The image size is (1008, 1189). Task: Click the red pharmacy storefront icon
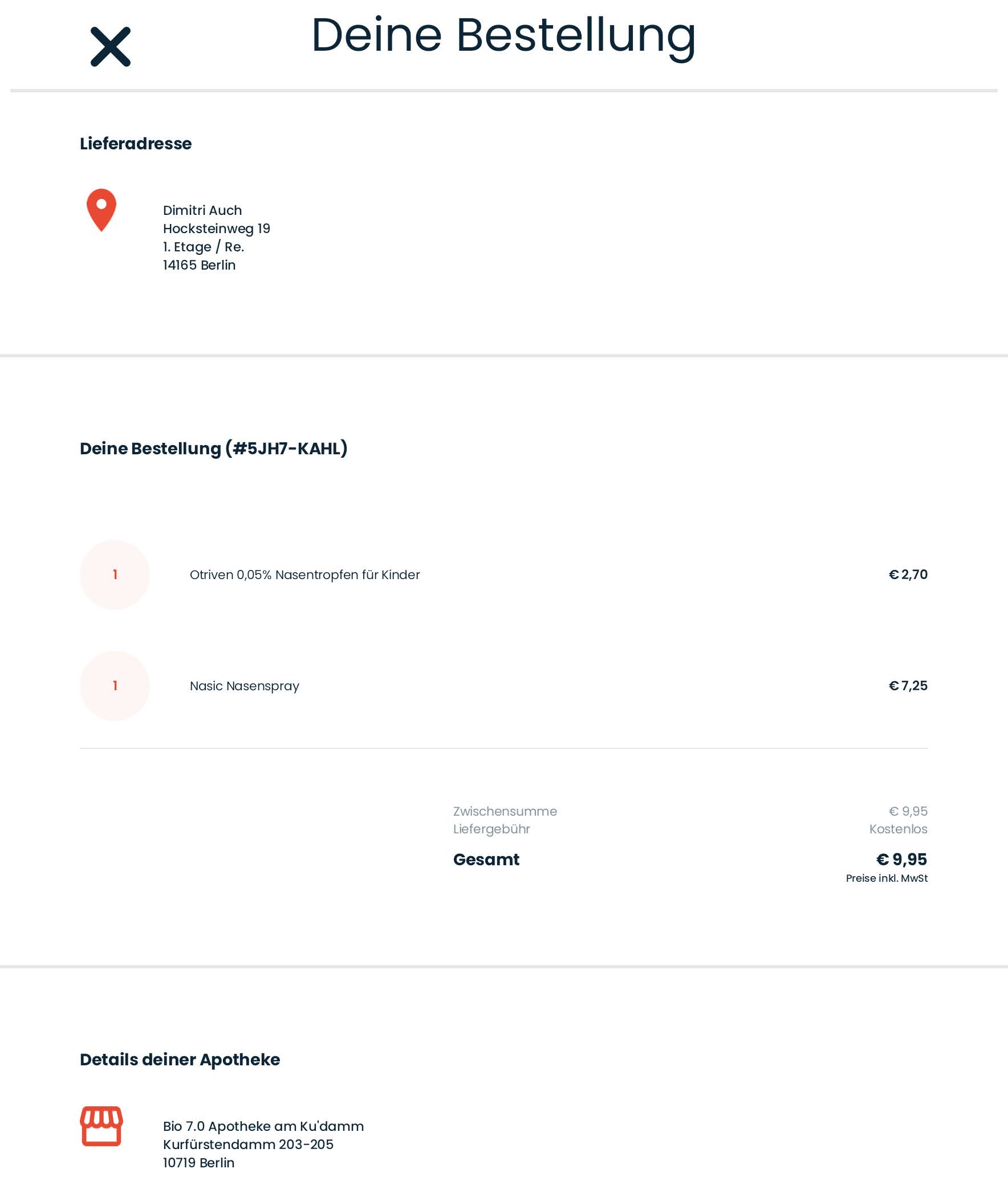click(x=101, y=1126)
